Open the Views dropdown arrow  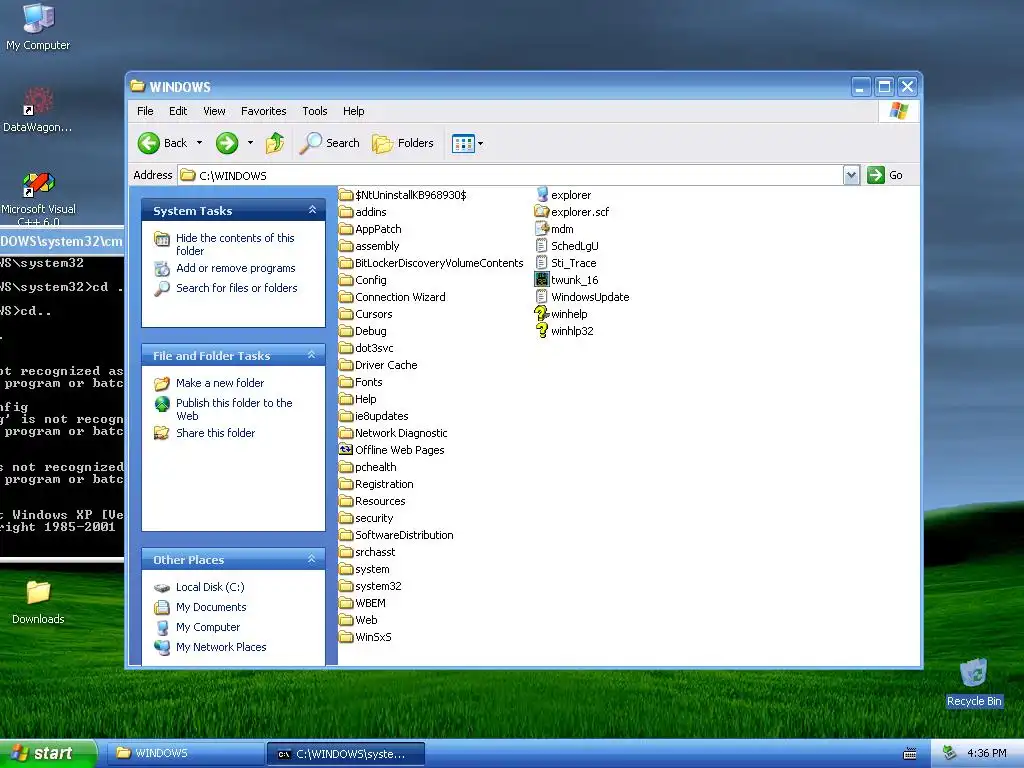[481, 144]
